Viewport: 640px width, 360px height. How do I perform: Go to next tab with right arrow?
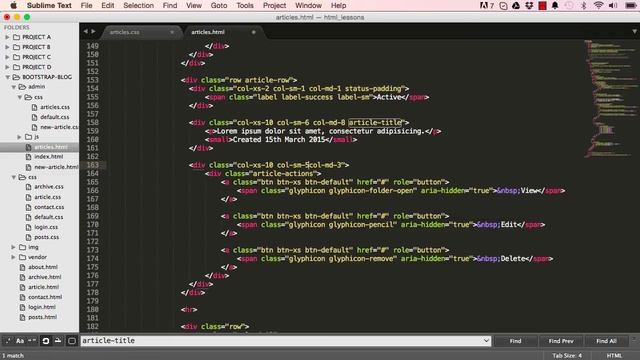pos(93,31)
